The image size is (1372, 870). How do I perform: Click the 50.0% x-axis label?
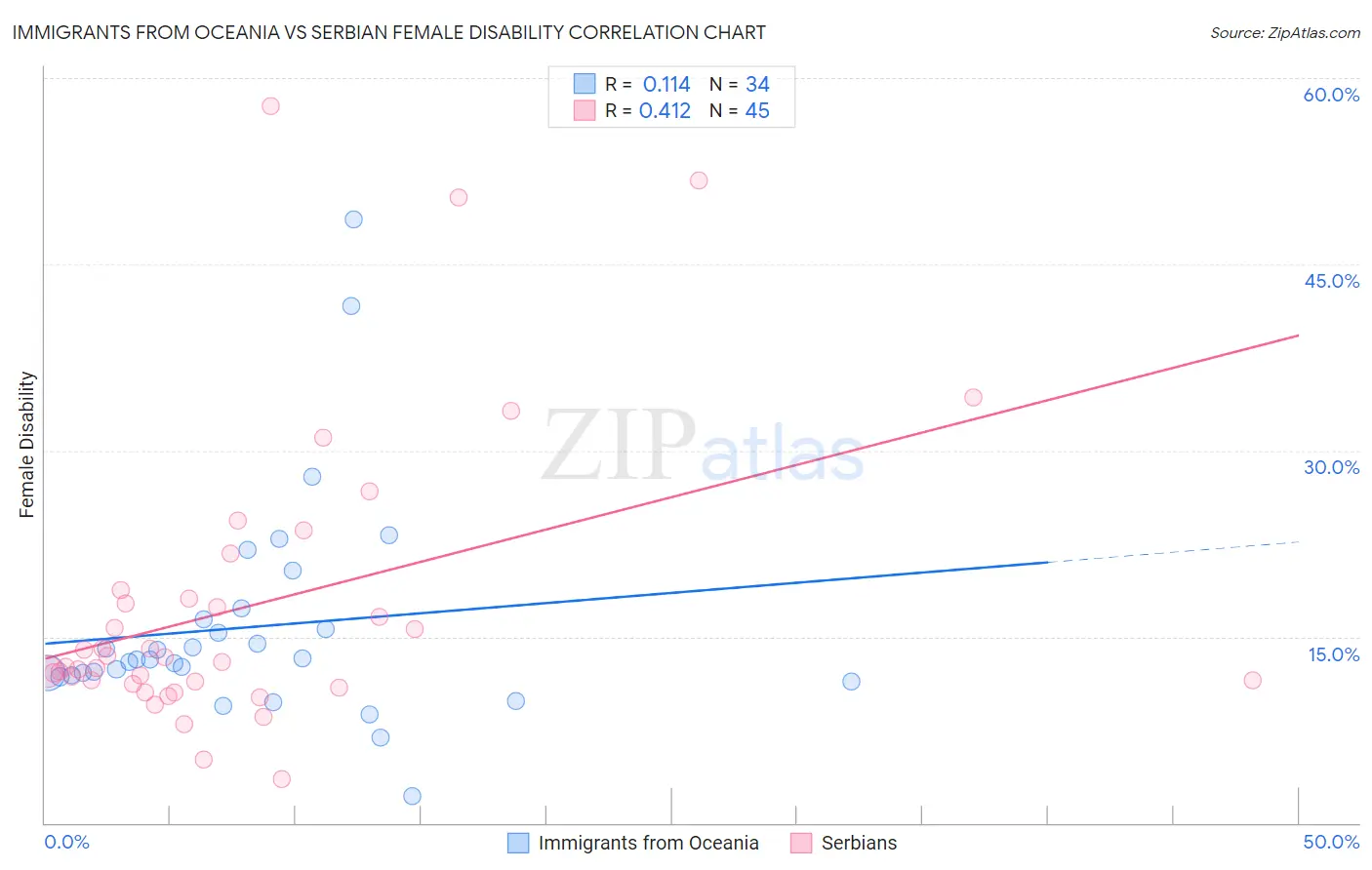1331,842
